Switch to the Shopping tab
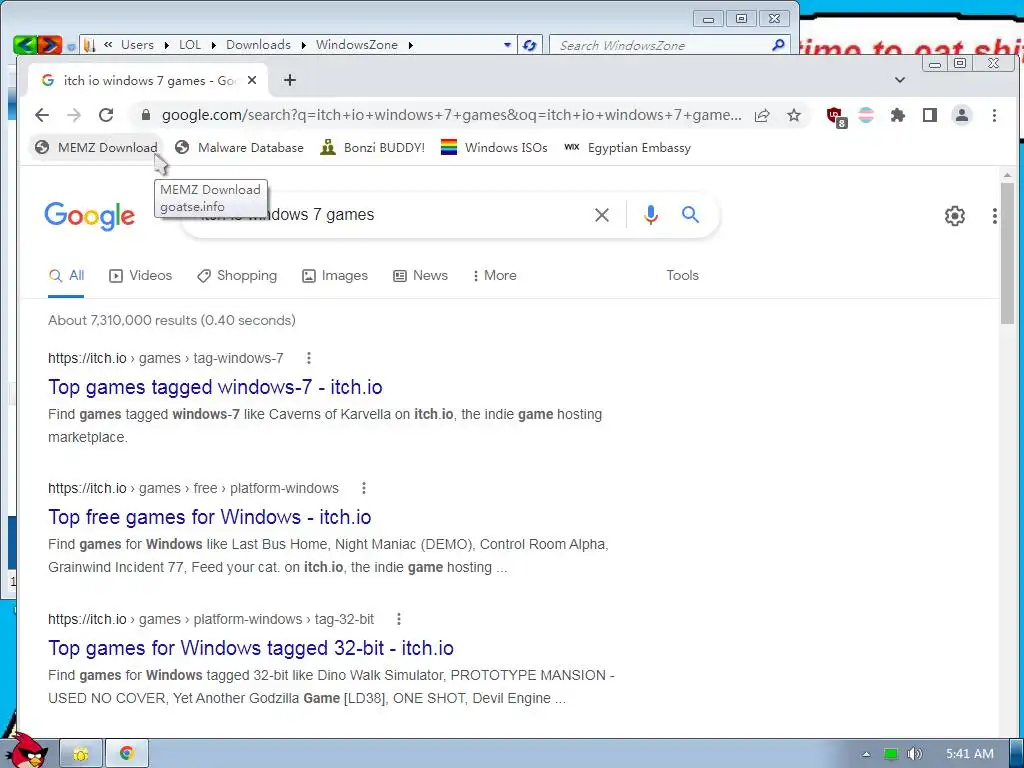 (x=237, y=276)
